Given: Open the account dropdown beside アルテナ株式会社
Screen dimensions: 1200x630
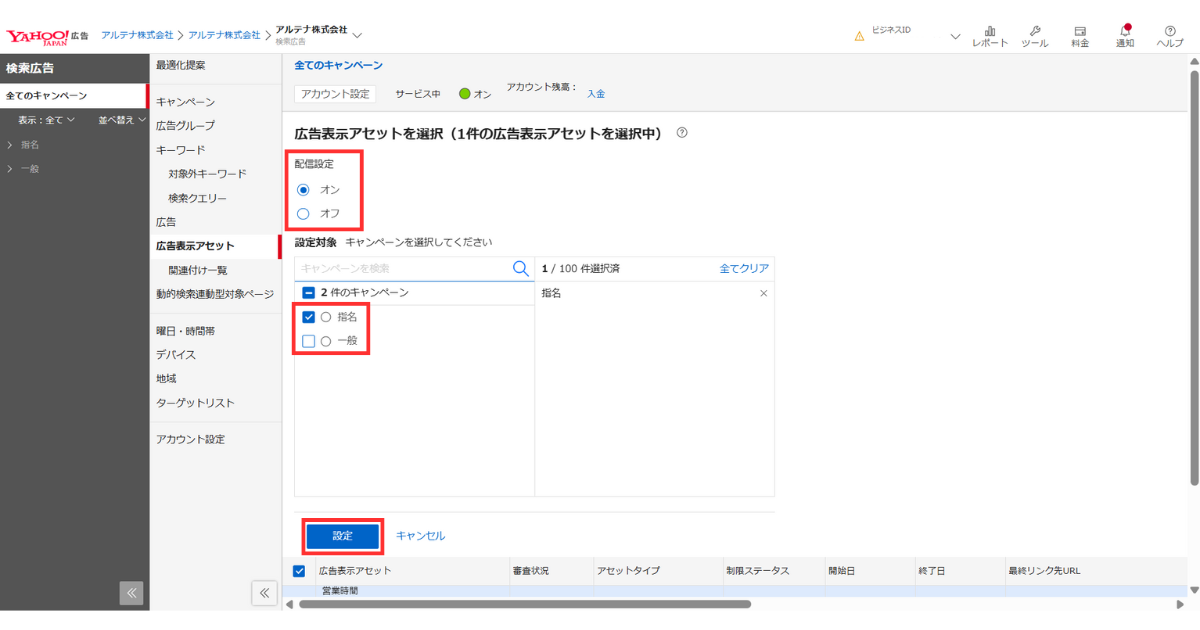Looking at the screenshot, I should pos(357,35).
